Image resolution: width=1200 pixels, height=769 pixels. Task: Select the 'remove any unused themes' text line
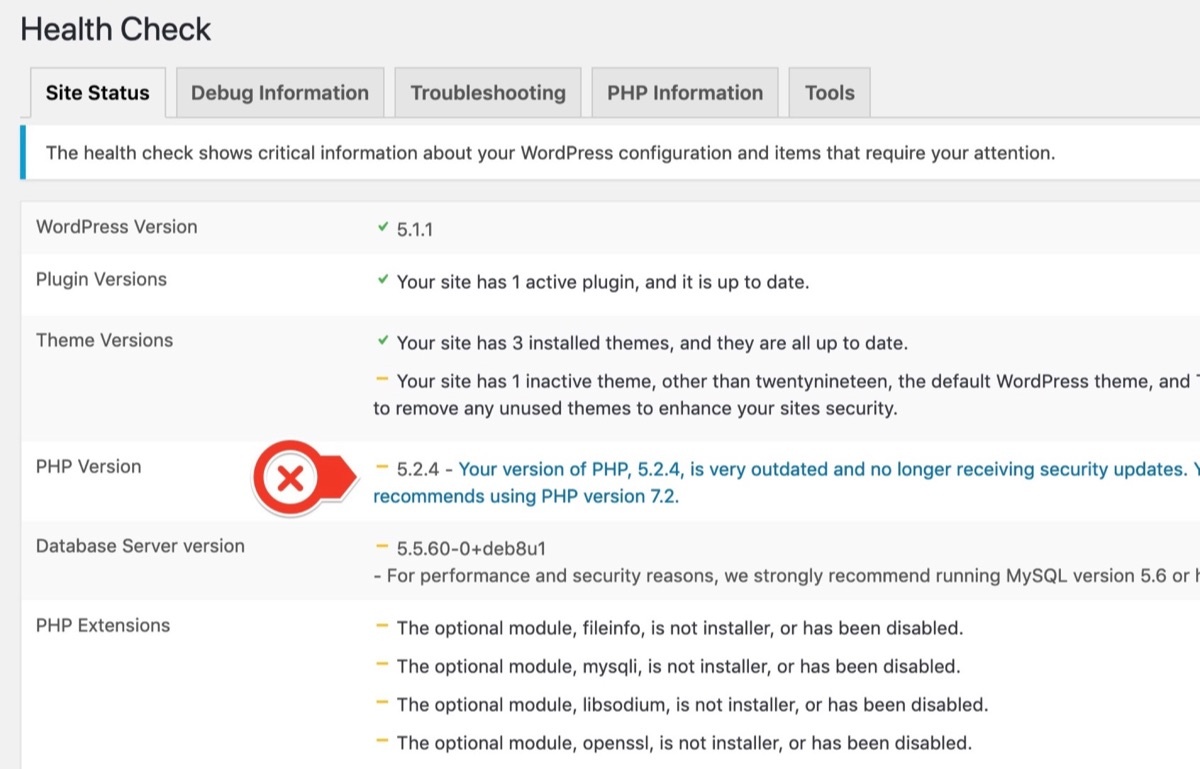(635, 408)
